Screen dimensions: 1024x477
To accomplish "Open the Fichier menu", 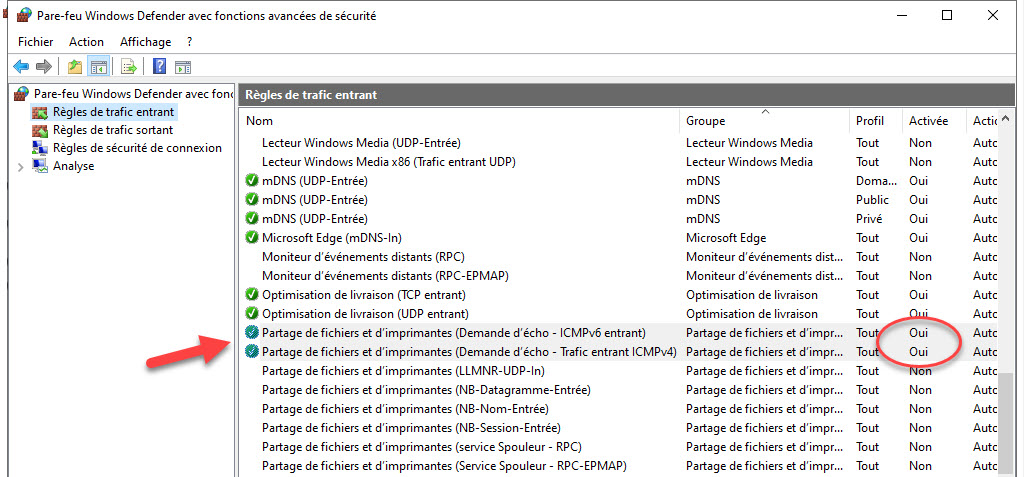I will (x=36, y=42).
